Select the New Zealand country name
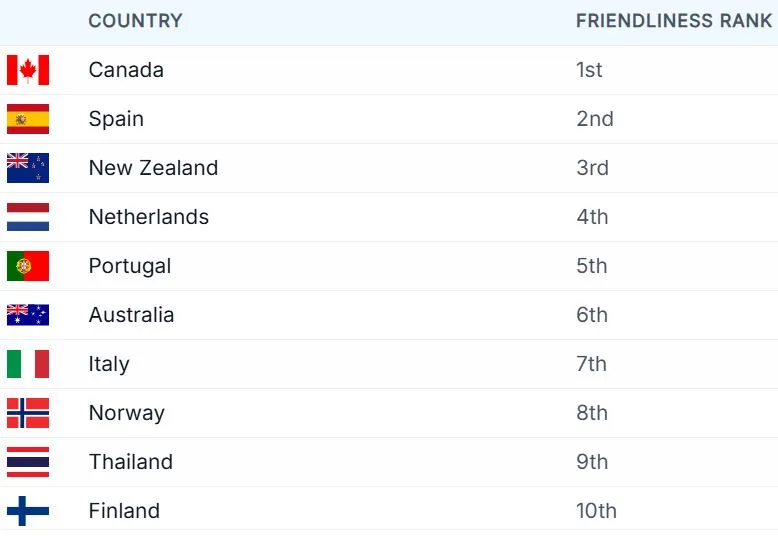This screenshot has width=778, height=540. pyautogui.click(x=153, y=168)
